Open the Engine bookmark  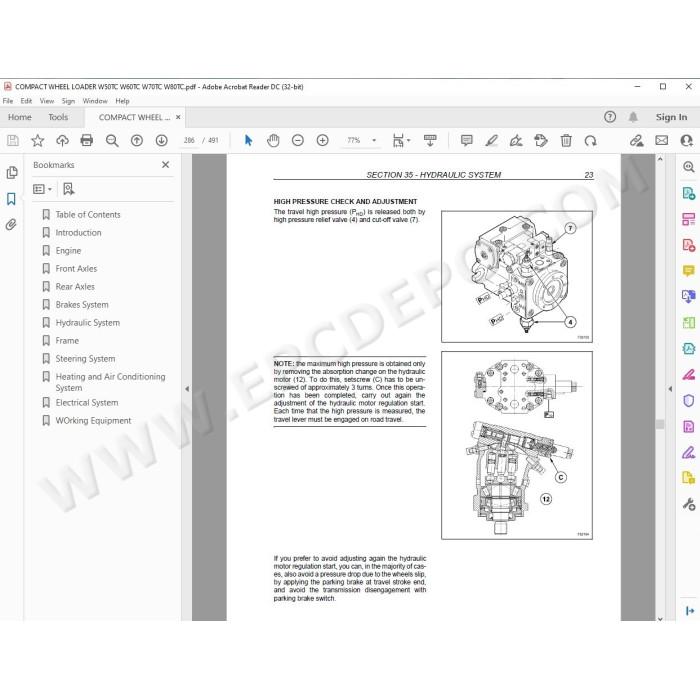pyautogui.click(x=68, y=250)
